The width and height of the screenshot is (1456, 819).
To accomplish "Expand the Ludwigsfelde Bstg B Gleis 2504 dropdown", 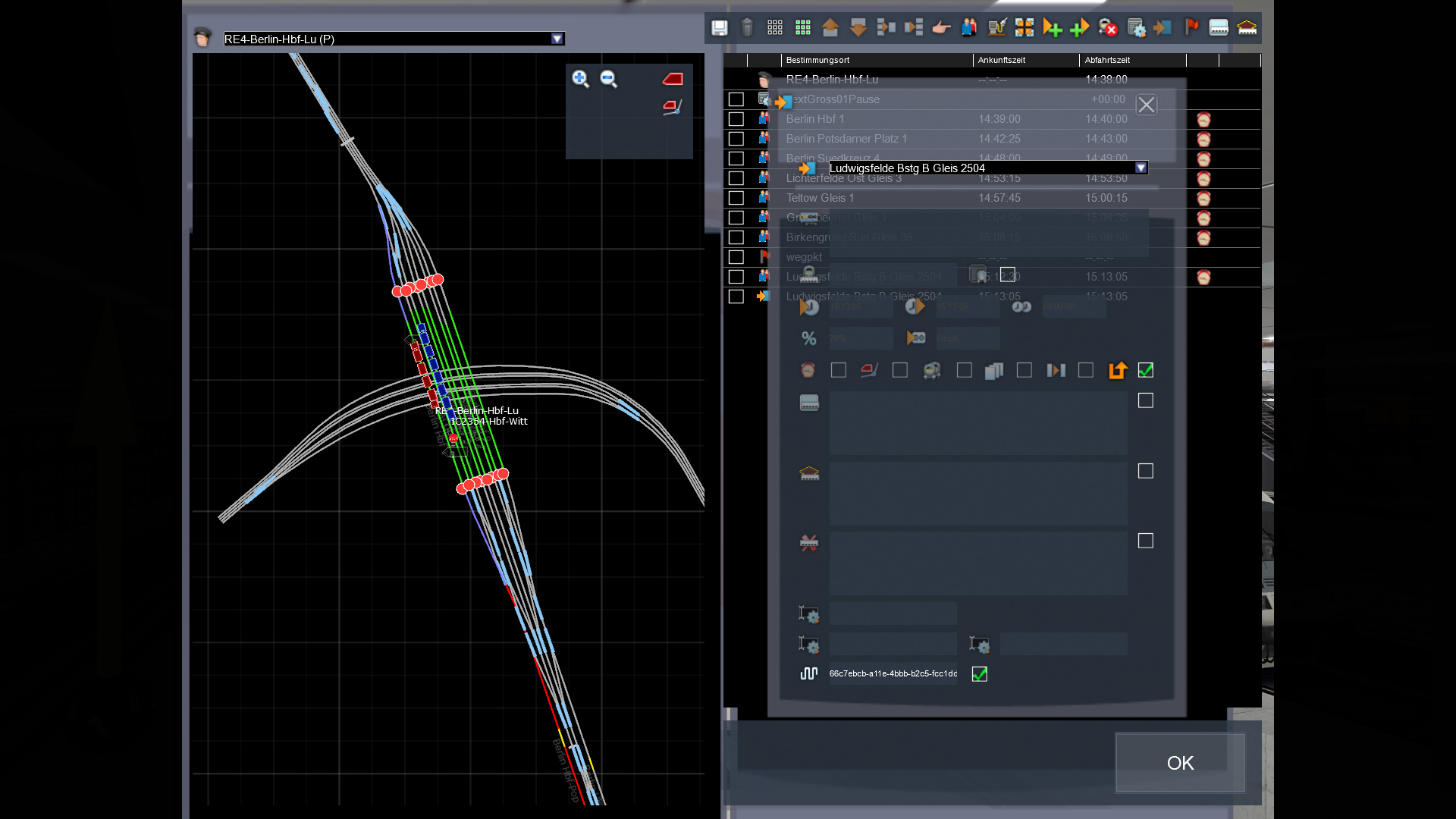I will click(x=1141, y=168).
